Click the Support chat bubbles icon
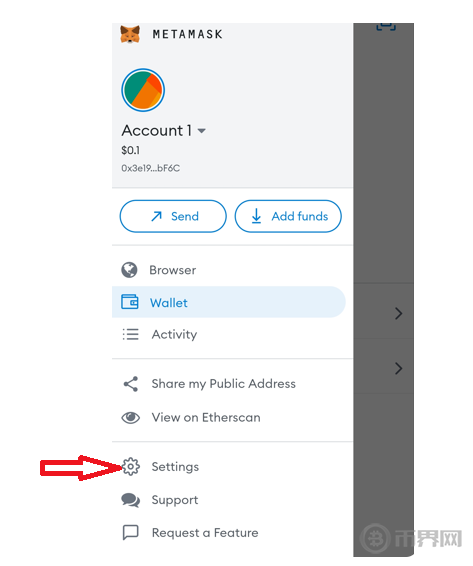Image resolution: width=473 pixels, height=566 pixels. 131,500
